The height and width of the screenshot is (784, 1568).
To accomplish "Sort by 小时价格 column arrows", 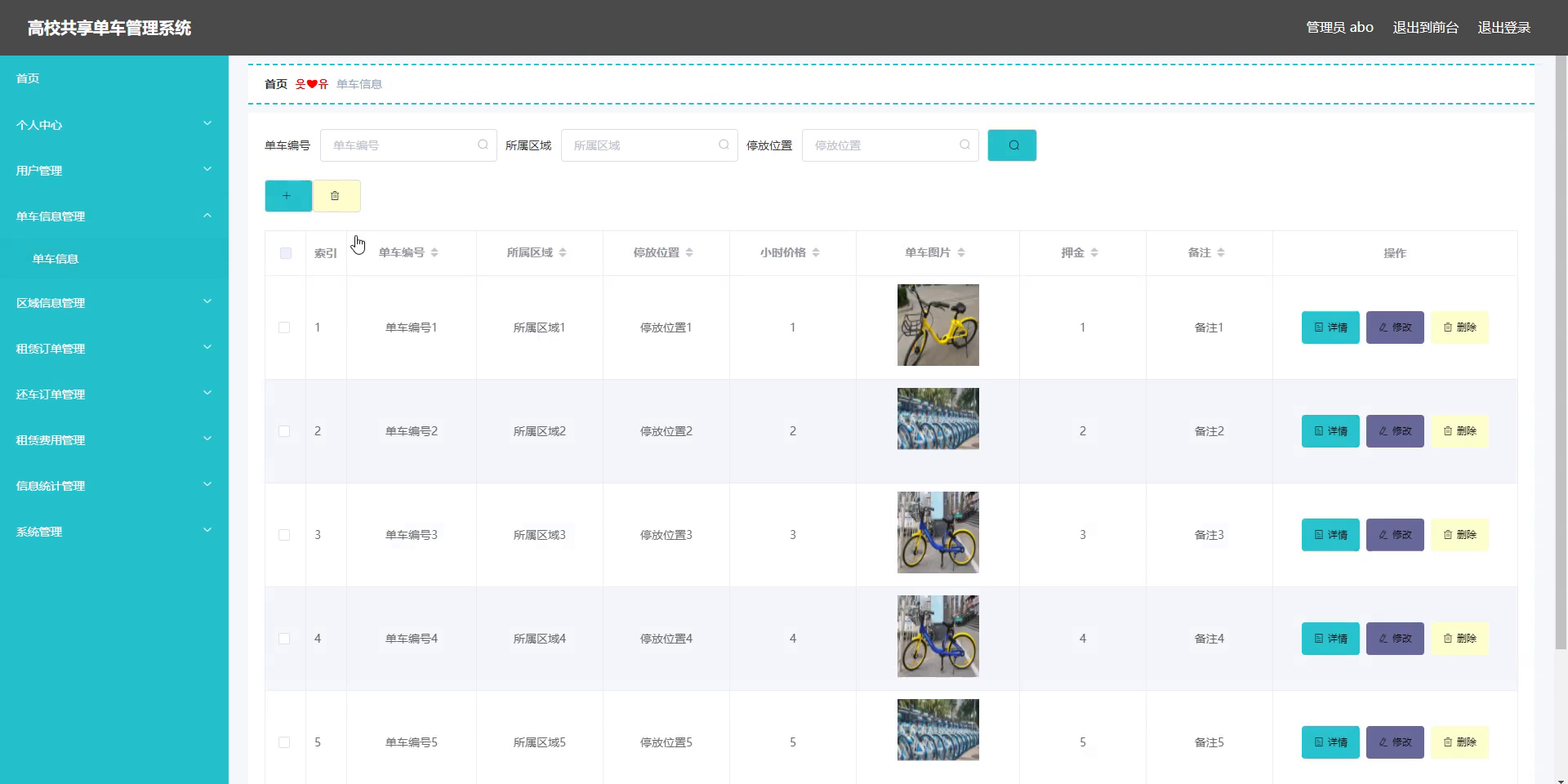I will click(816, 253).
